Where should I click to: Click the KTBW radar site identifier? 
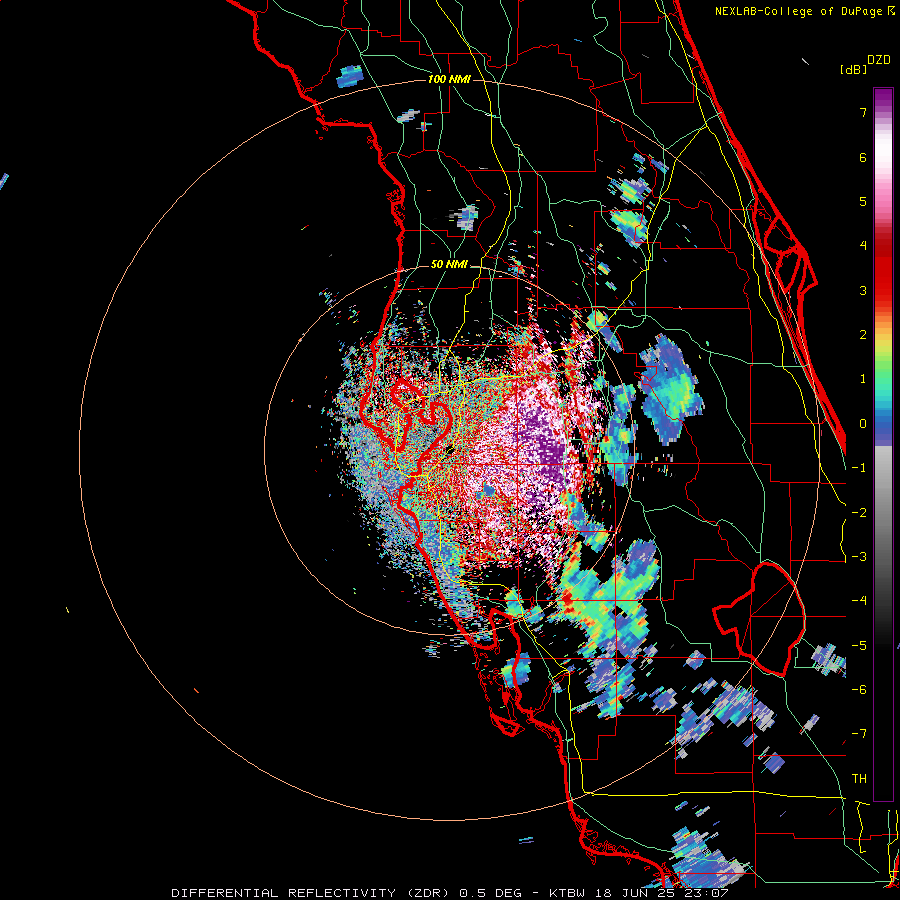(x=568, y=893)
